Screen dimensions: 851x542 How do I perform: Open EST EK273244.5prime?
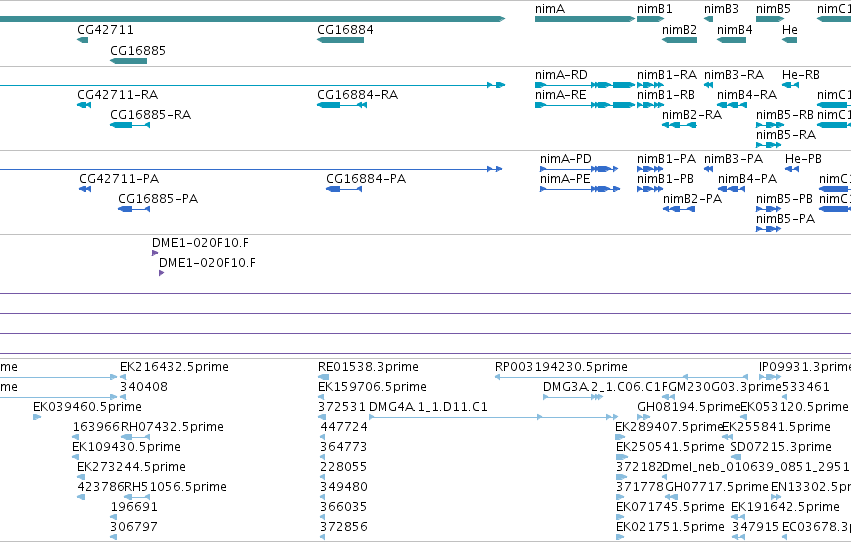131,467
